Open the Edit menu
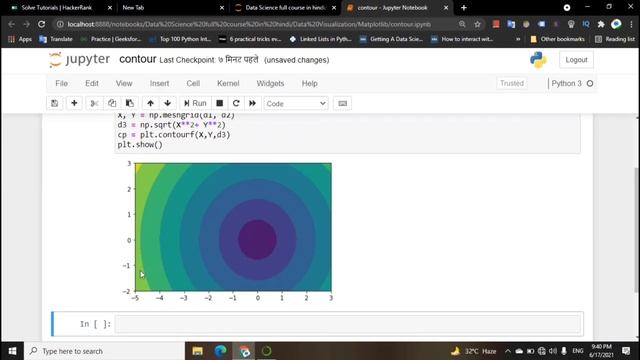The image size is (640, 360). tap(91, 83)
